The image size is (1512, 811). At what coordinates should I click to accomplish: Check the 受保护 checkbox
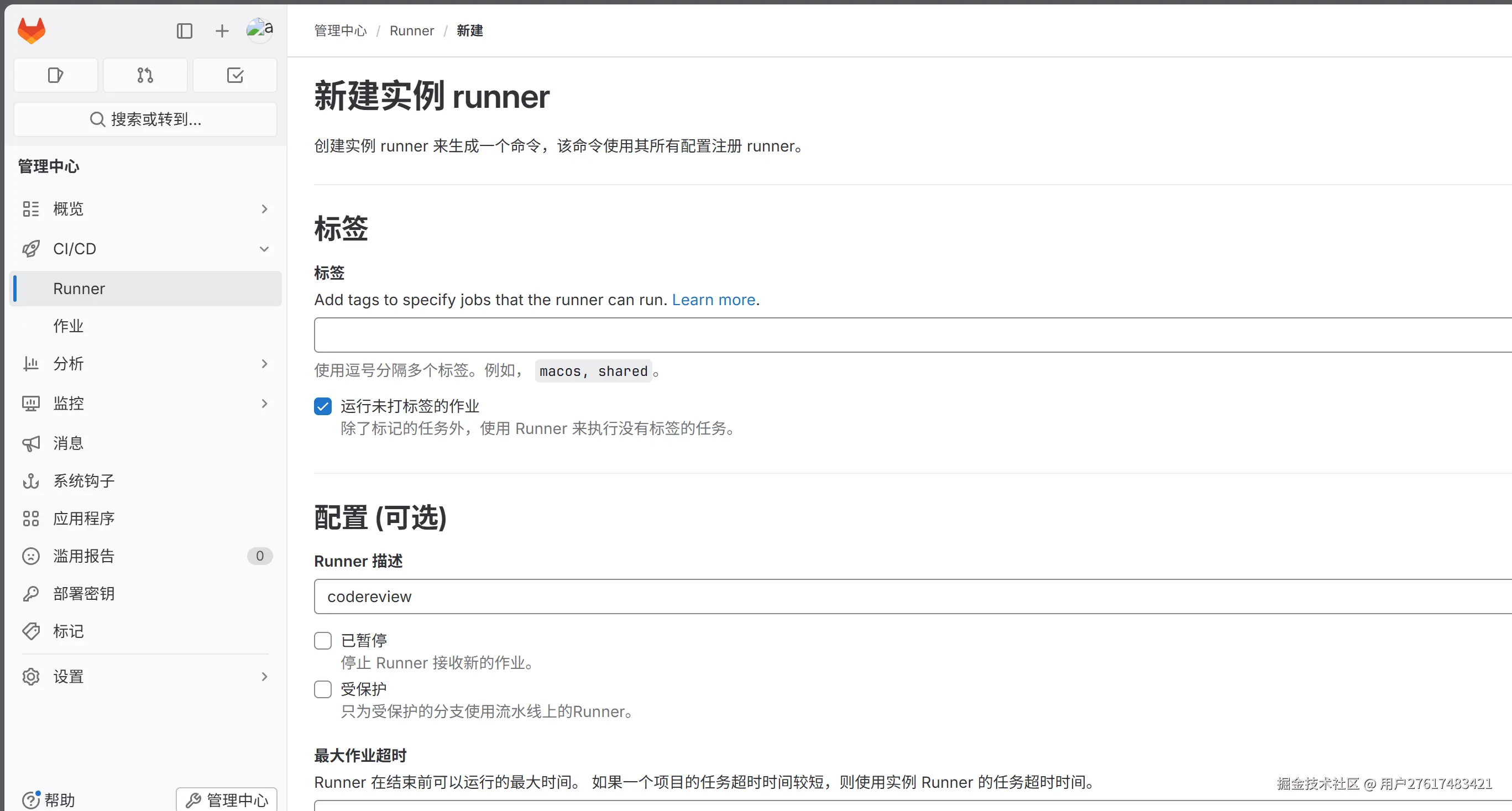click(323, 689)
